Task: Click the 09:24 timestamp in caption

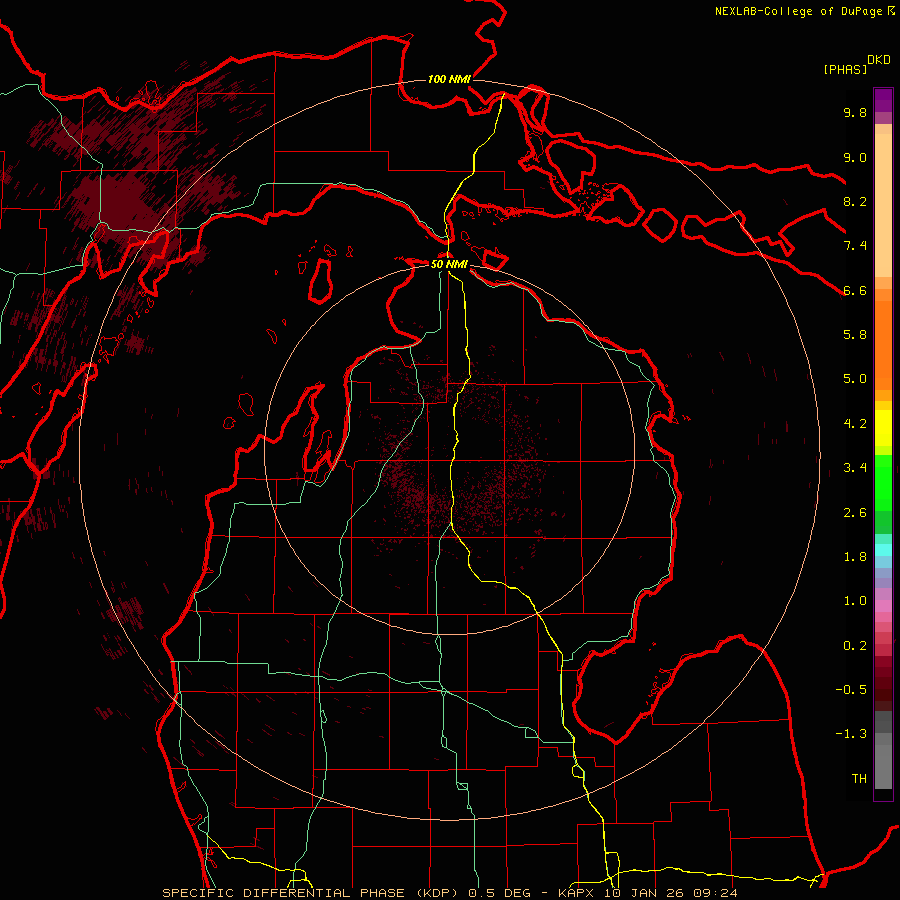Action: point(717,893)
